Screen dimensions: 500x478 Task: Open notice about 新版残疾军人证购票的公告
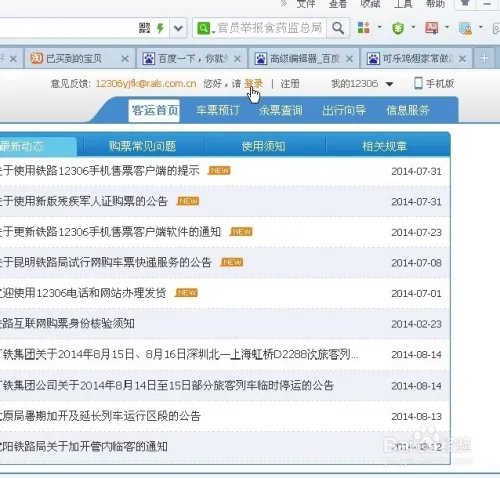click(x=84, y=201)
